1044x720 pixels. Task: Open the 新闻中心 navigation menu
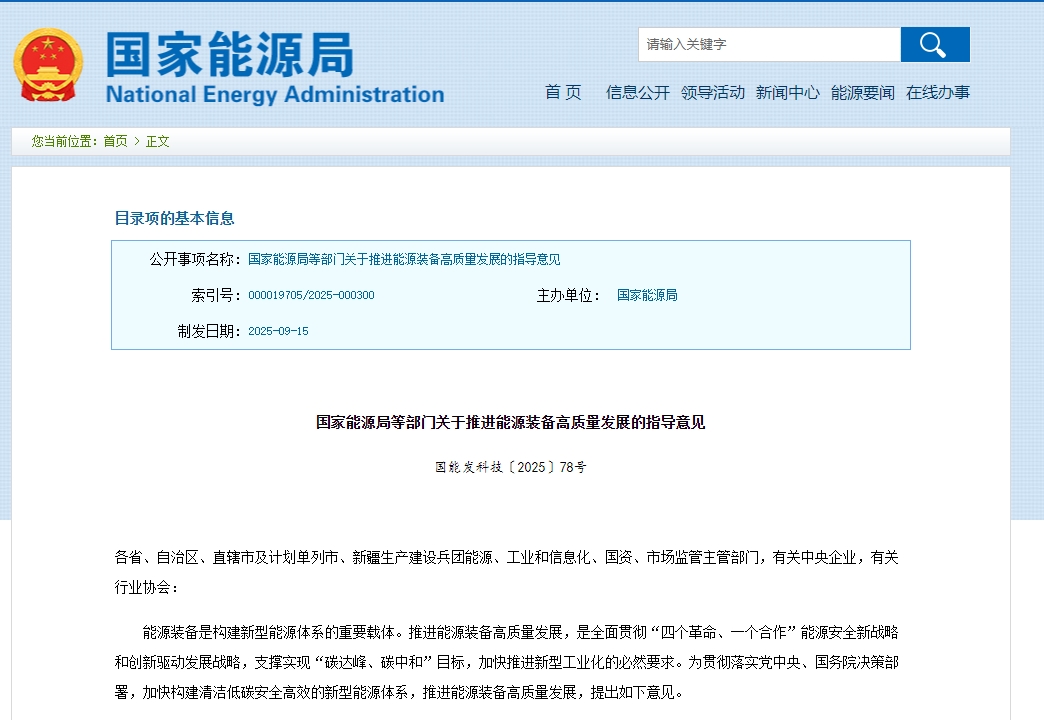788,92
